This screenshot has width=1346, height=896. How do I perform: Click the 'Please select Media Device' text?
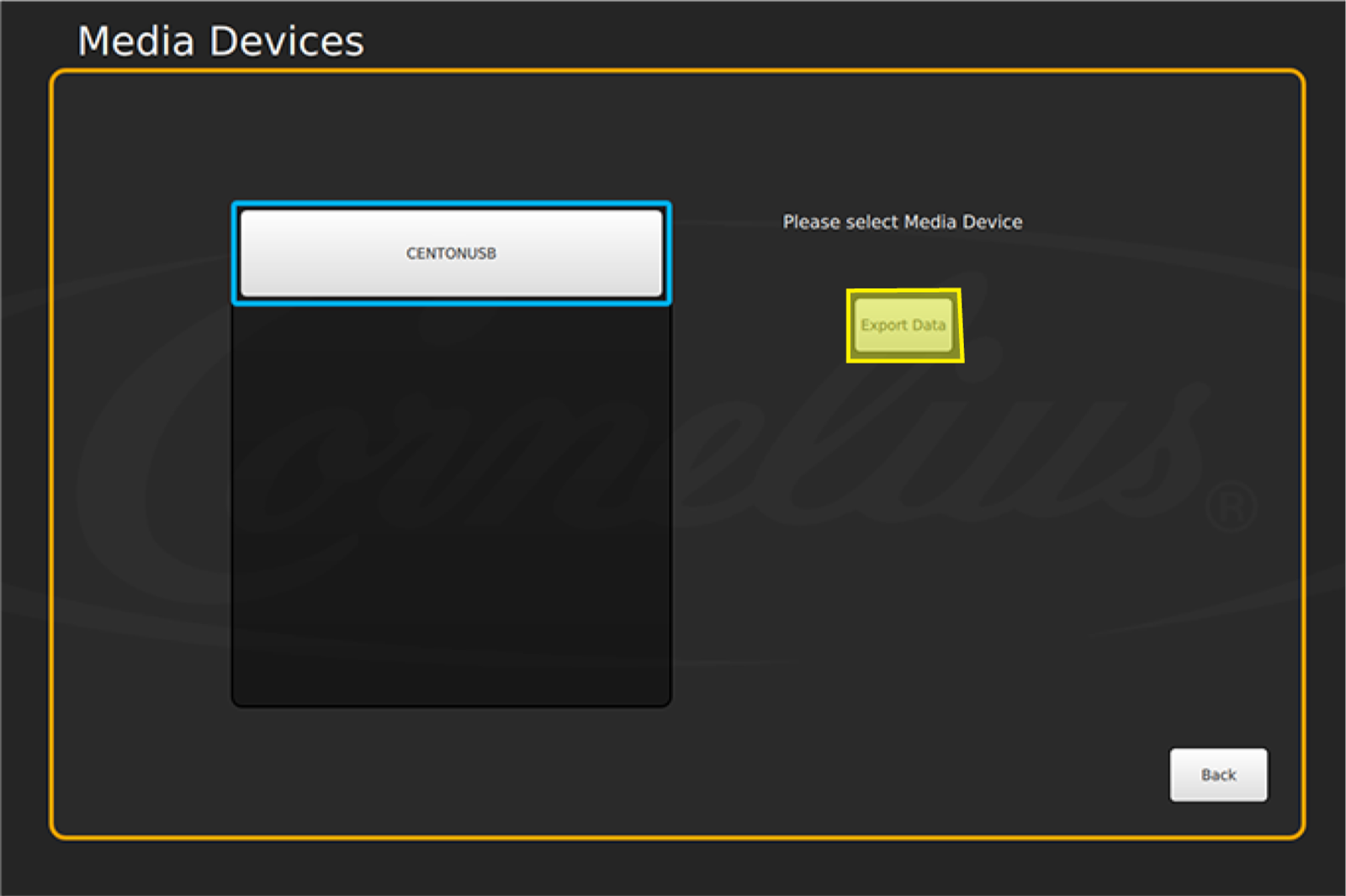pos(903,222)
